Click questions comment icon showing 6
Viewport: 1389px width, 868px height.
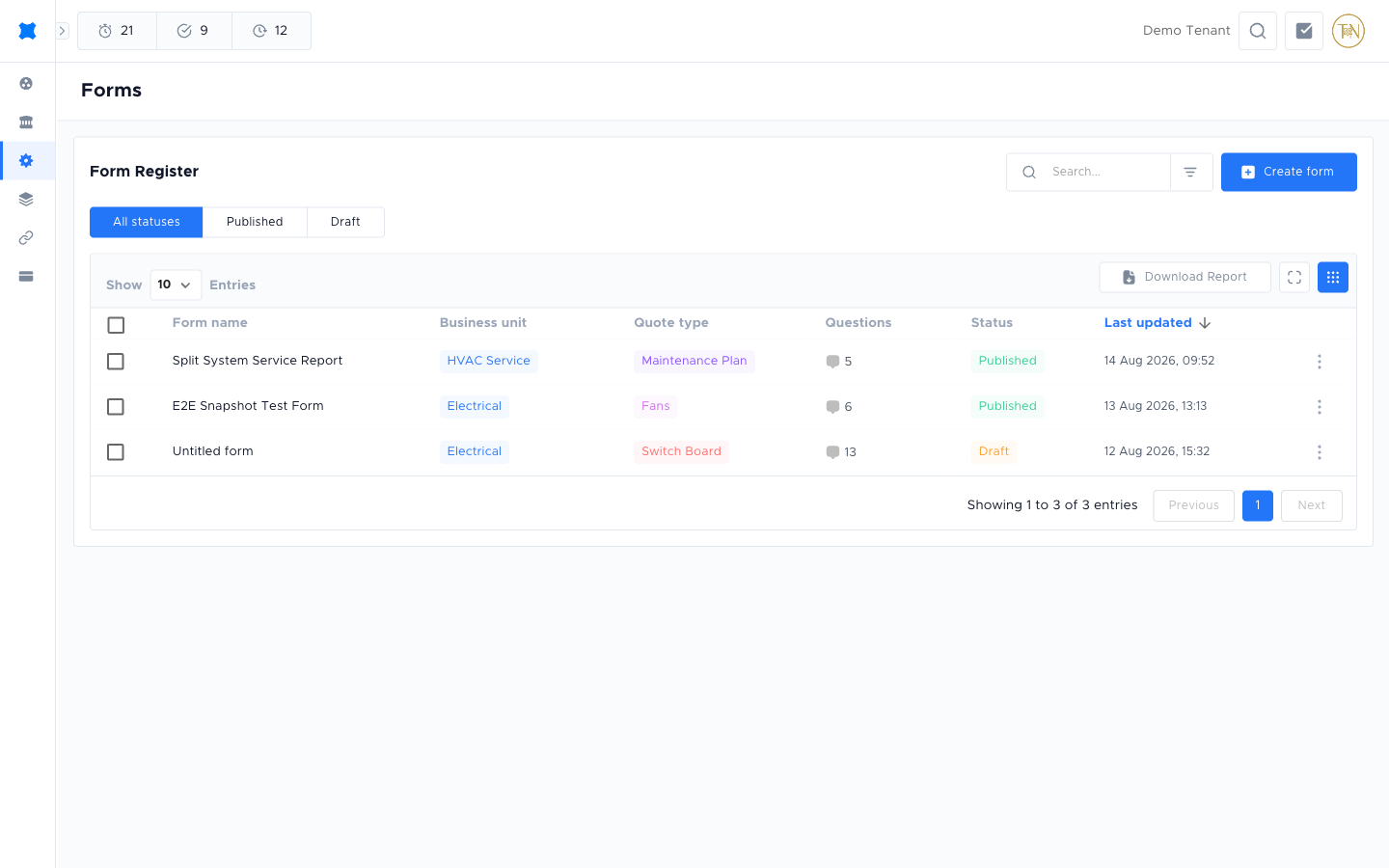pos(832,407)
